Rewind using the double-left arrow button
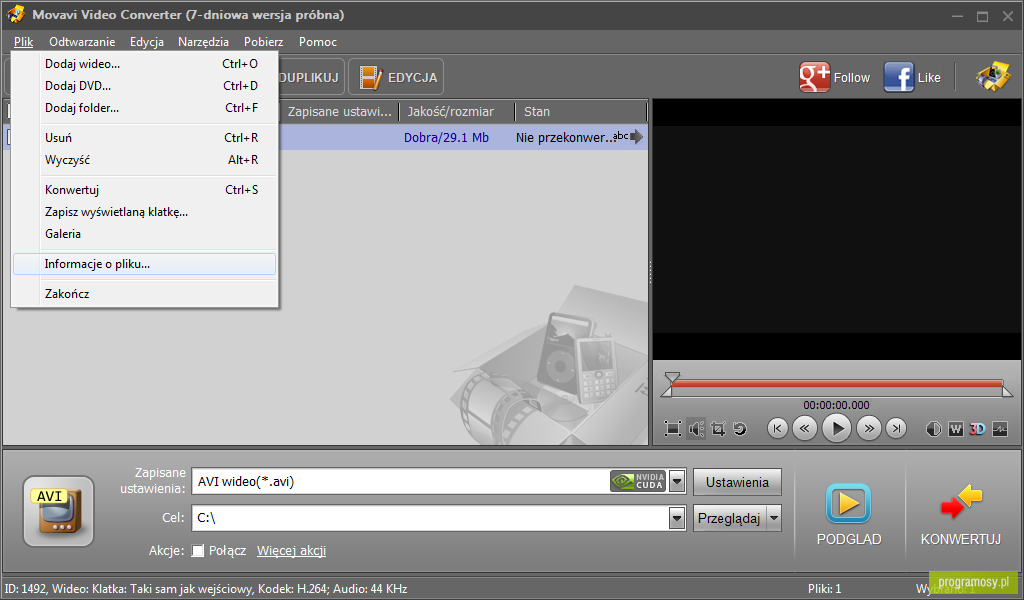The height and width of the screenshot is (600, 1024). pyautogui.click(x=805, y=428)
